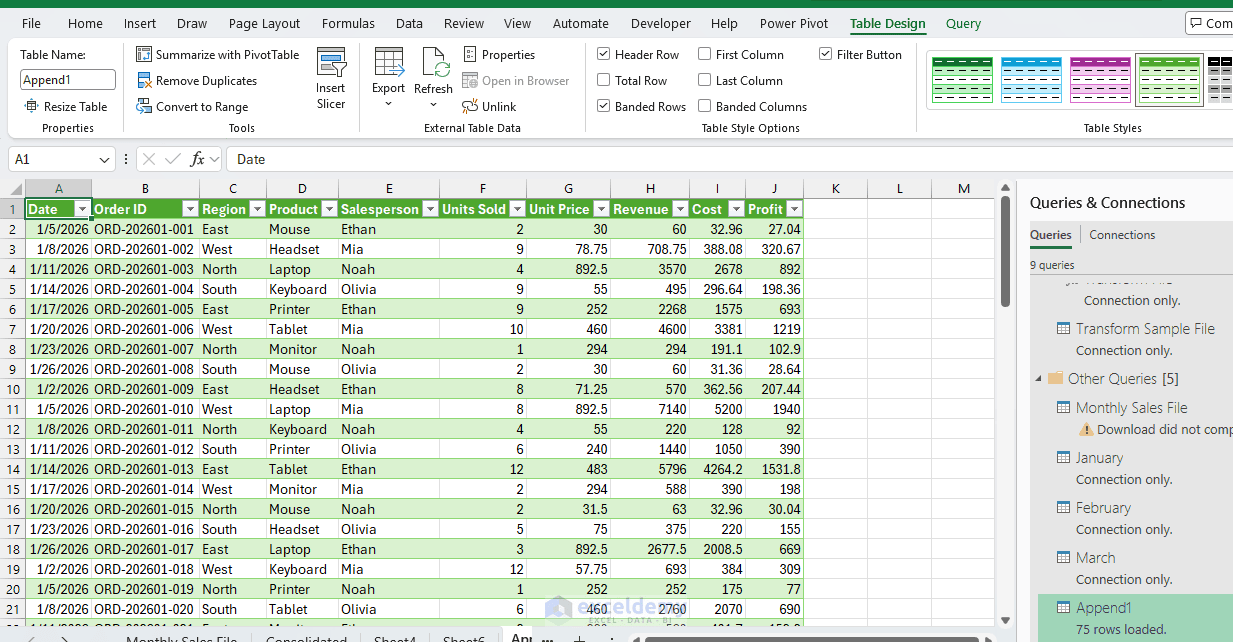This screenshot has height=642, width=1233.
Task: Click the January query table icon
Action: pyautogui.click(x=1064, y=458)
